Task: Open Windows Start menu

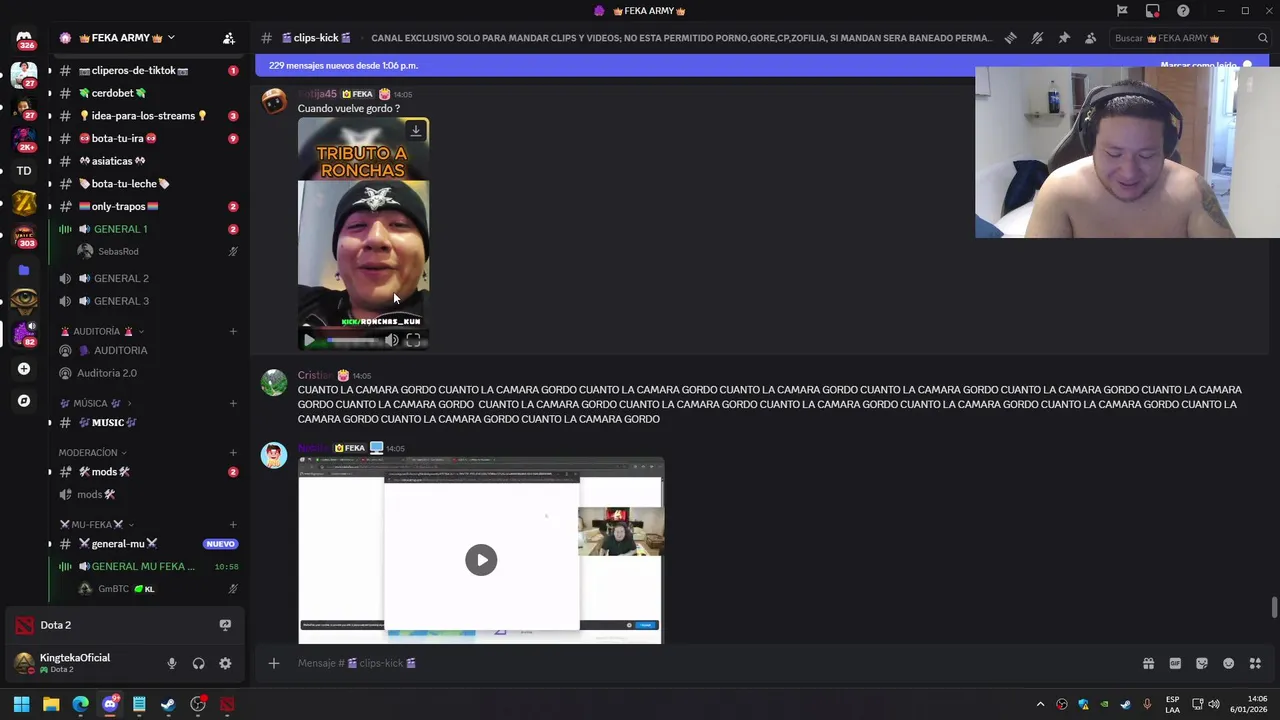Action: pos(21,704)
